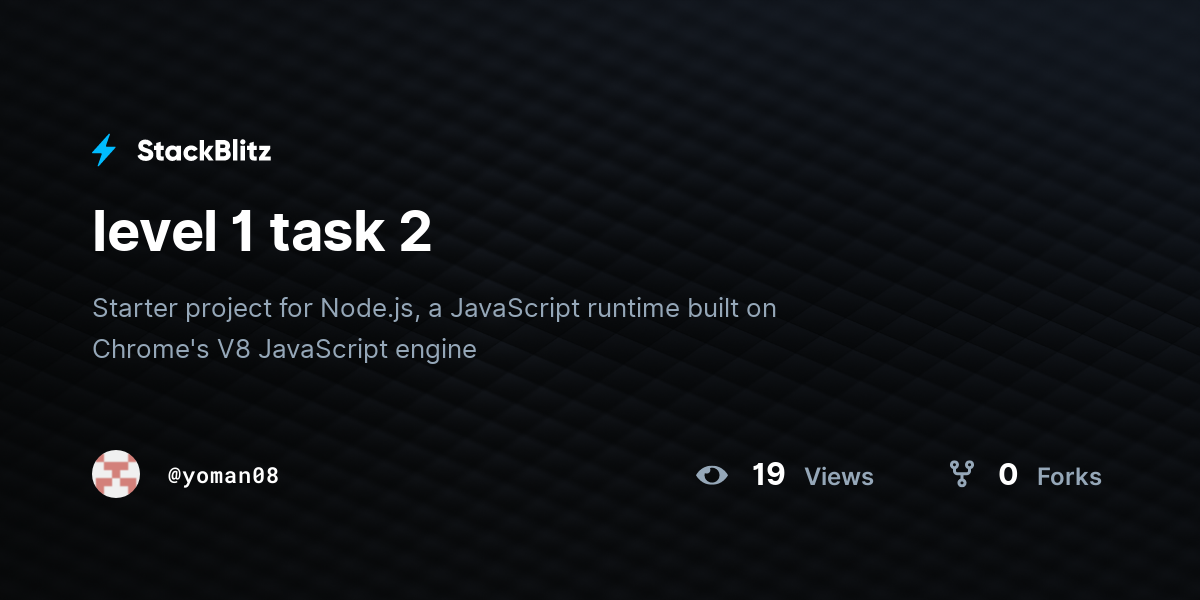Open the @yoman08 username profile link
1200x600 pixels.
(223, 476)
